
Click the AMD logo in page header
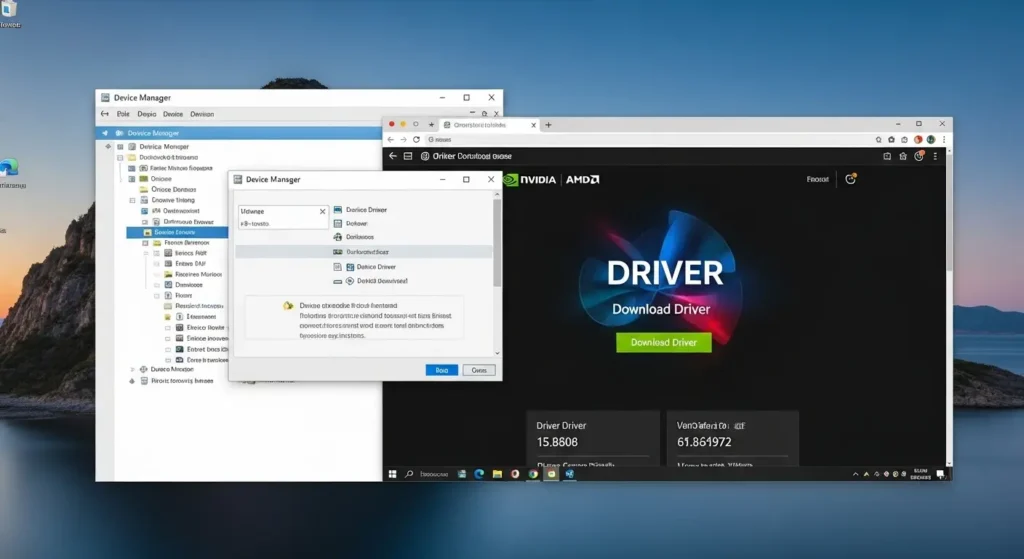click(582, 180)
